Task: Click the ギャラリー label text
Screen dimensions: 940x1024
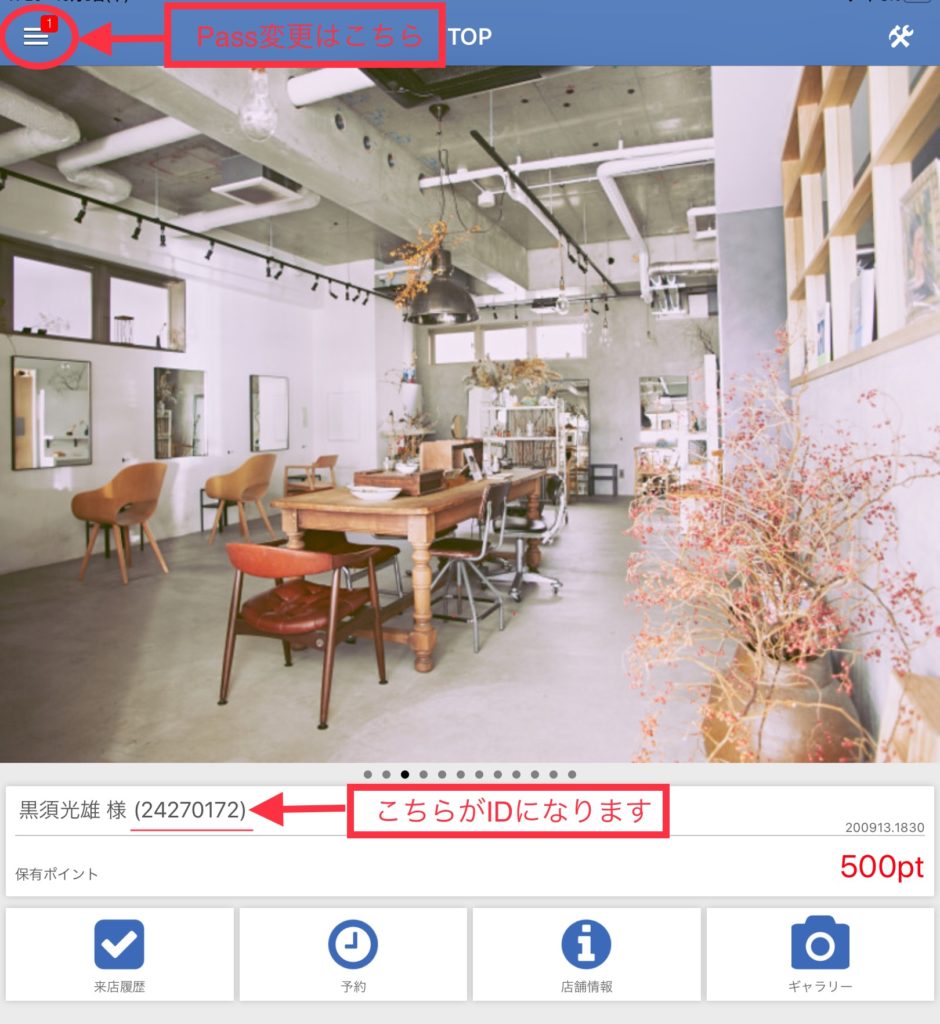Action: (x=820, y=986)
